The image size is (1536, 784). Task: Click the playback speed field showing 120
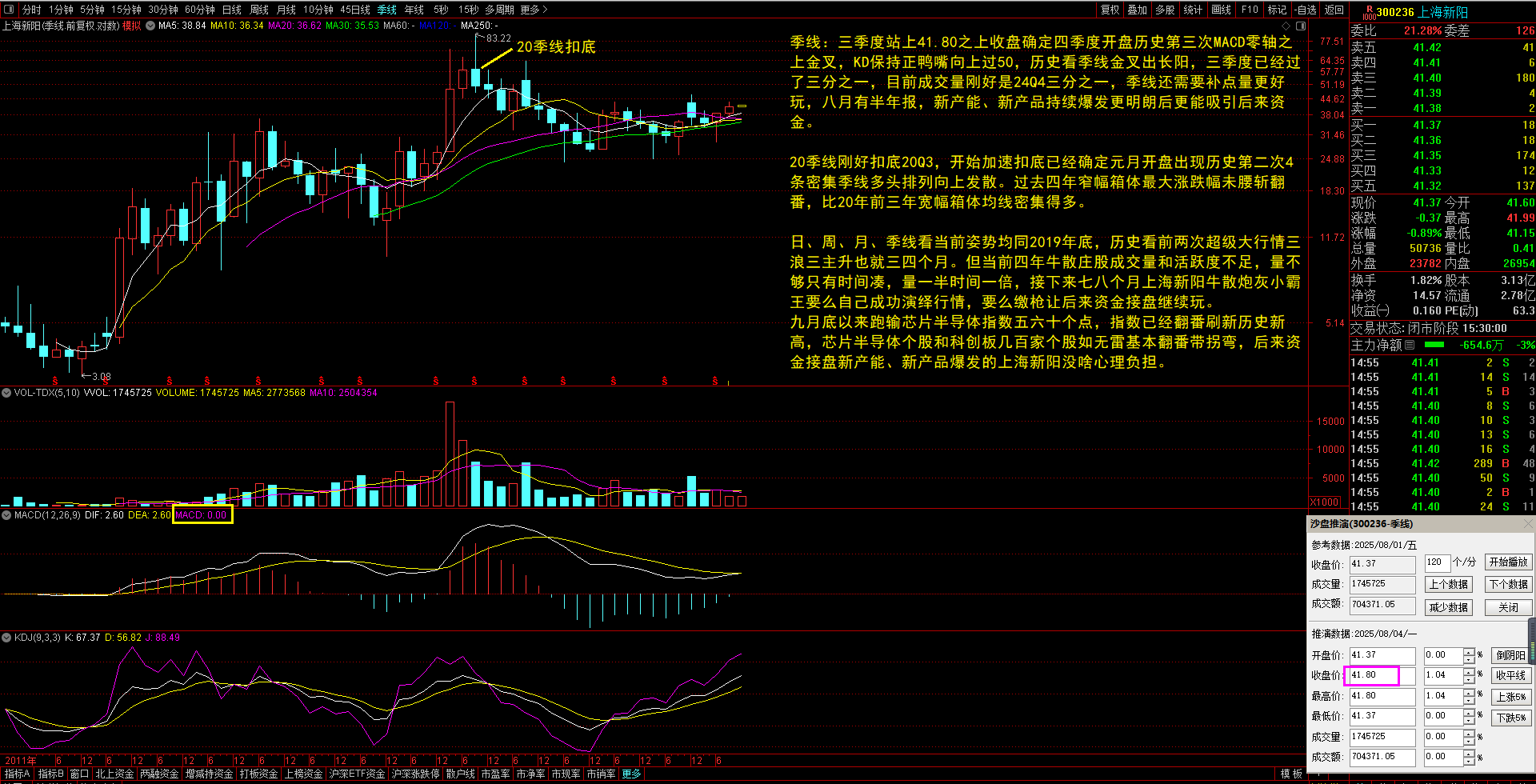click(1438, 562)
